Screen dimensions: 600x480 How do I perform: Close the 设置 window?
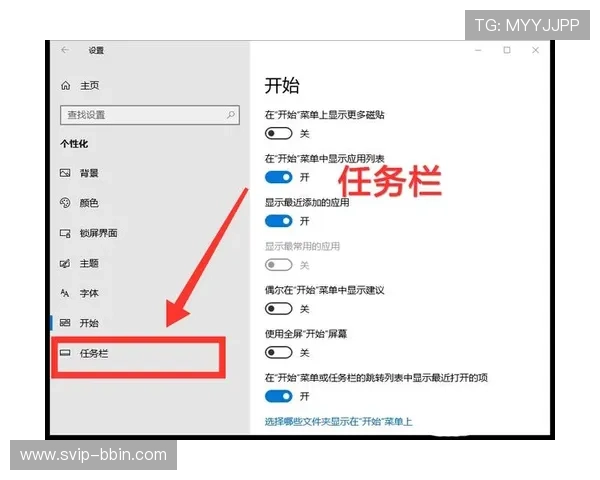[x=535, y=50]
